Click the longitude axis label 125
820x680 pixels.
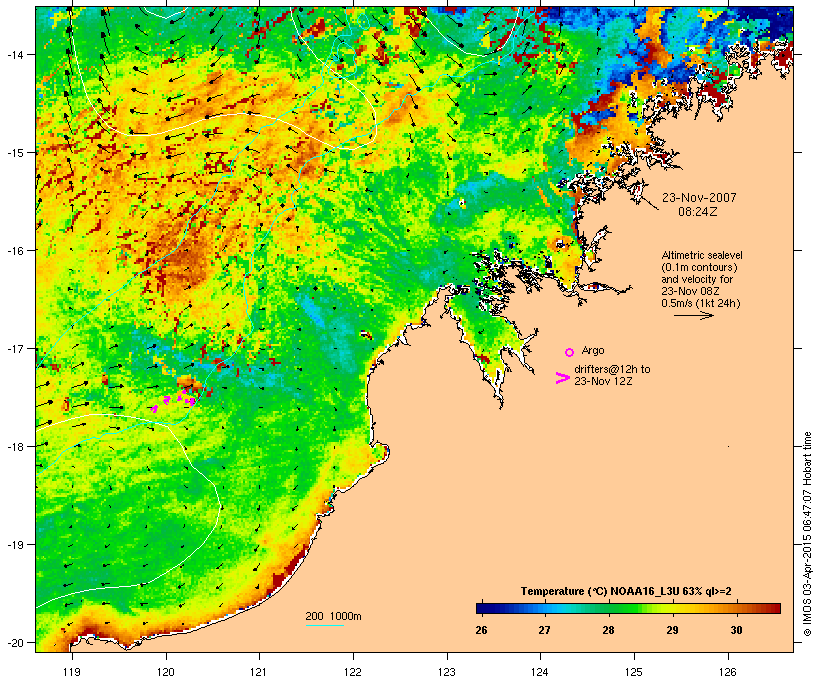(634, 672)
